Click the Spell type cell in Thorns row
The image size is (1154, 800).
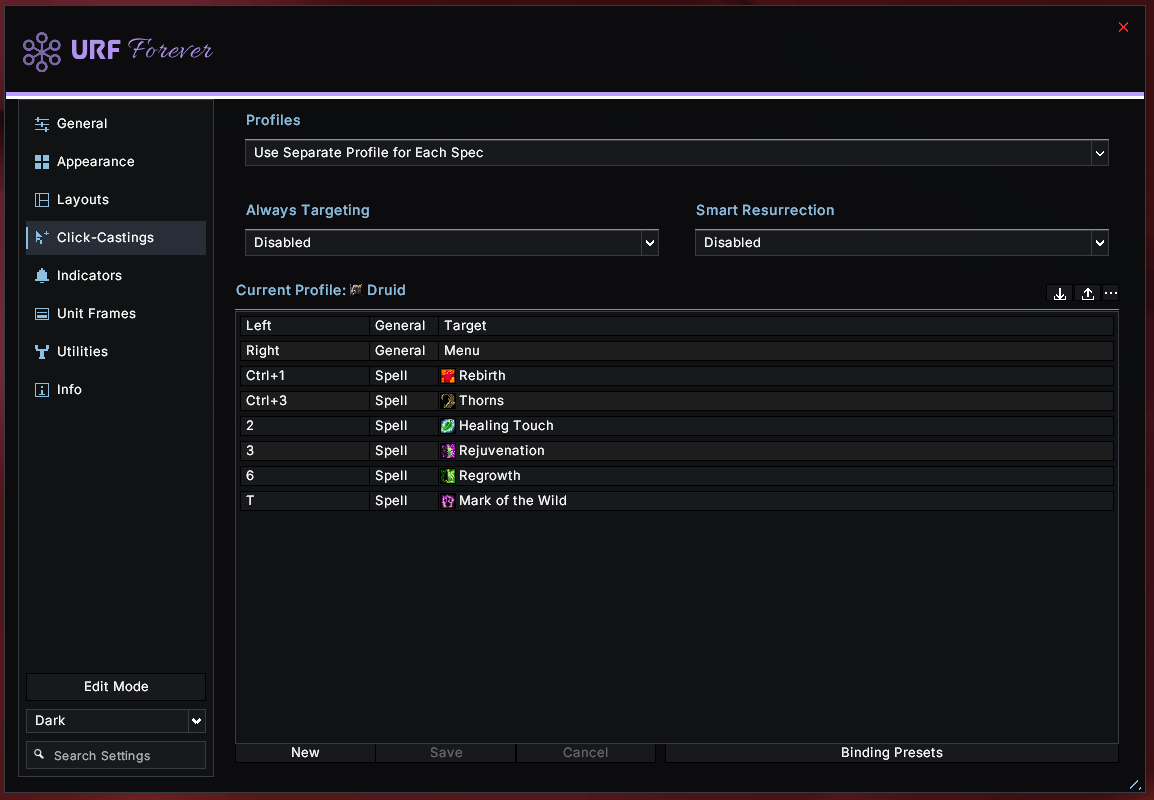[403, 401]
